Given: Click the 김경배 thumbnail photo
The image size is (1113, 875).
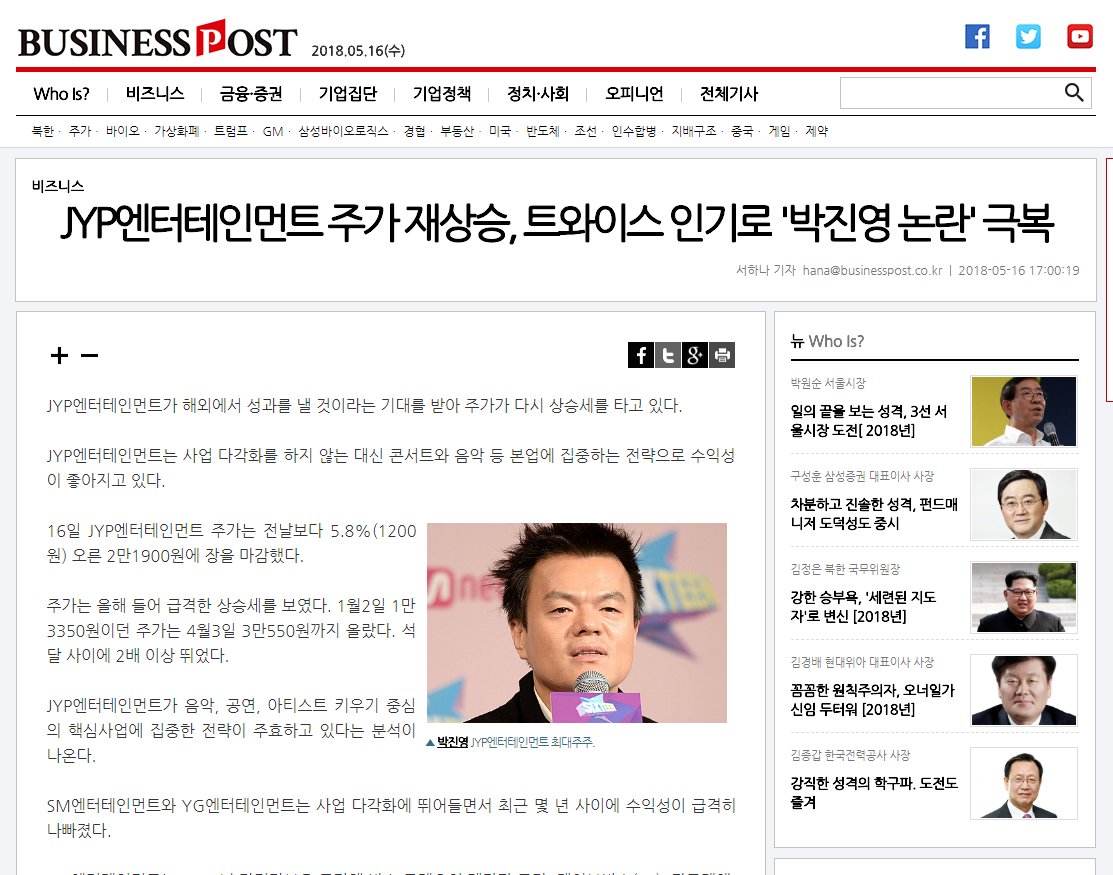Looking at the screenshot, I should [x=1024, y=690].
